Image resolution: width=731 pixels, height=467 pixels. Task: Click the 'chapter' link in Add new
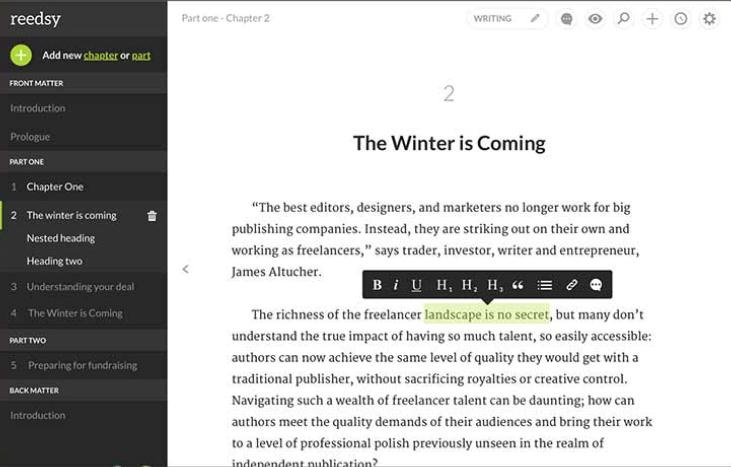101,55
